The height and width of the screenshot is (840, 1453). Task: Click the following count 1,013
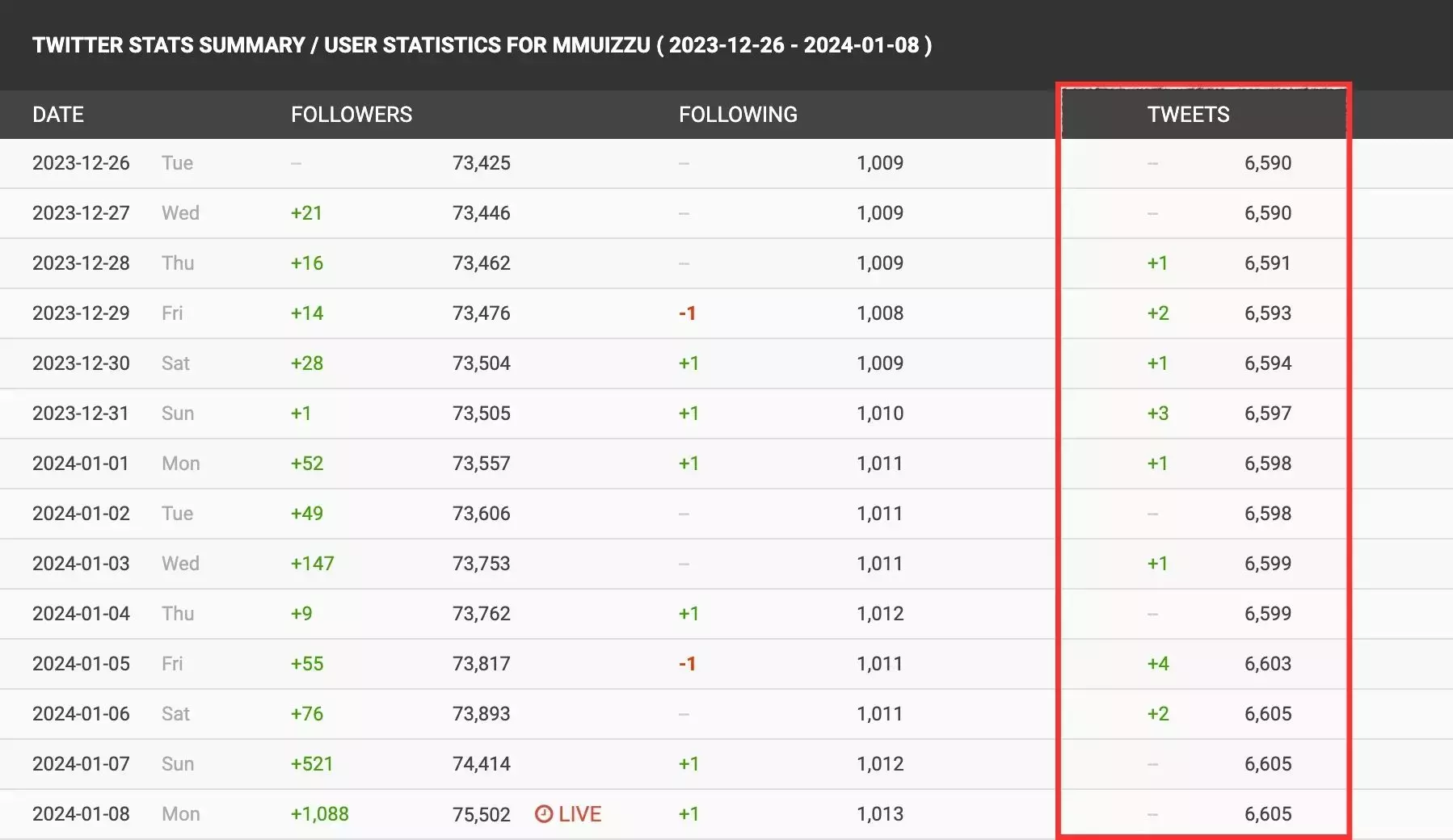point(880,813)
